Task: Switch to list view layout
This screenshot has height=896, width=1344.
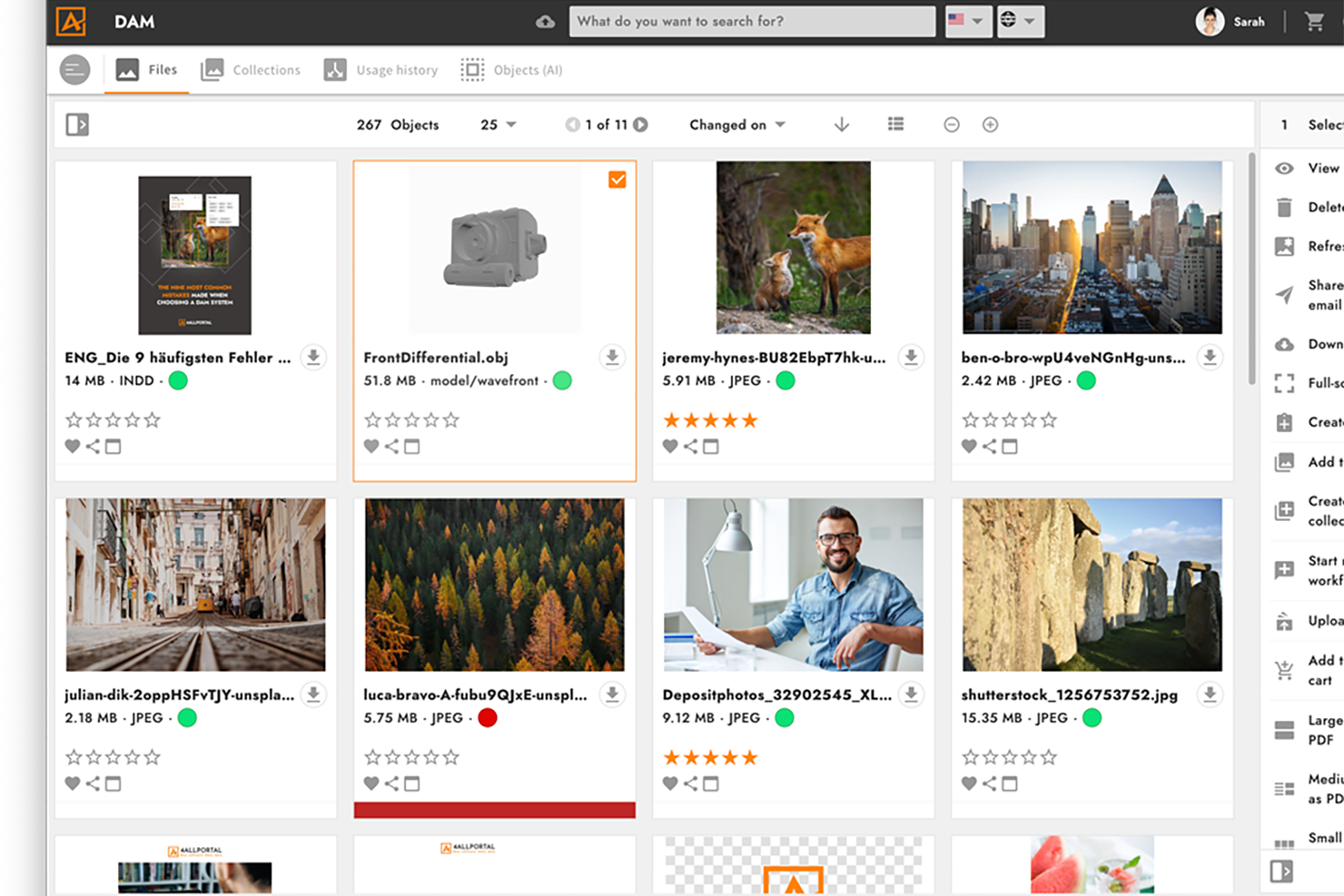Action: pyautogui.click(x=895, y=124)
